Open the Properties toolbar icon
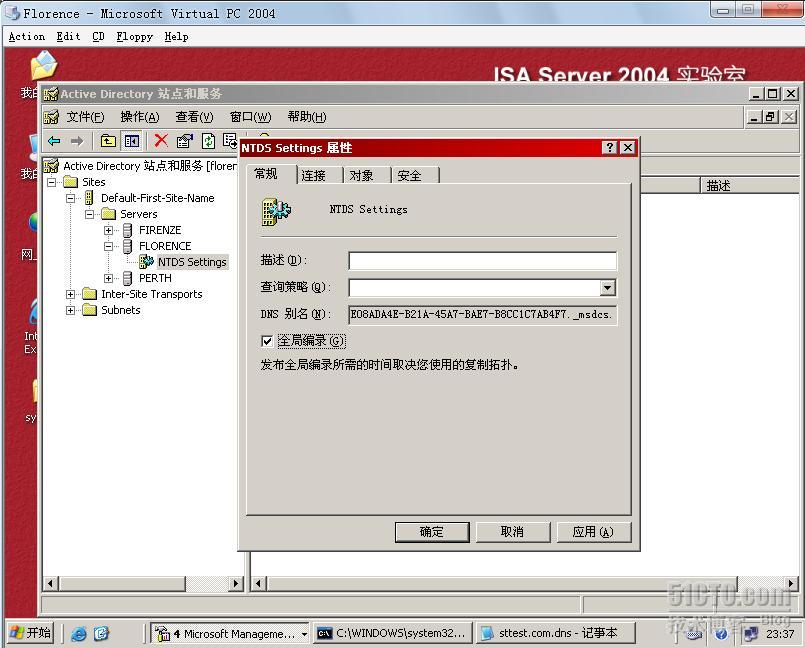Image resolution: width=805 pixels, height=648 pixels. point(185,141)
